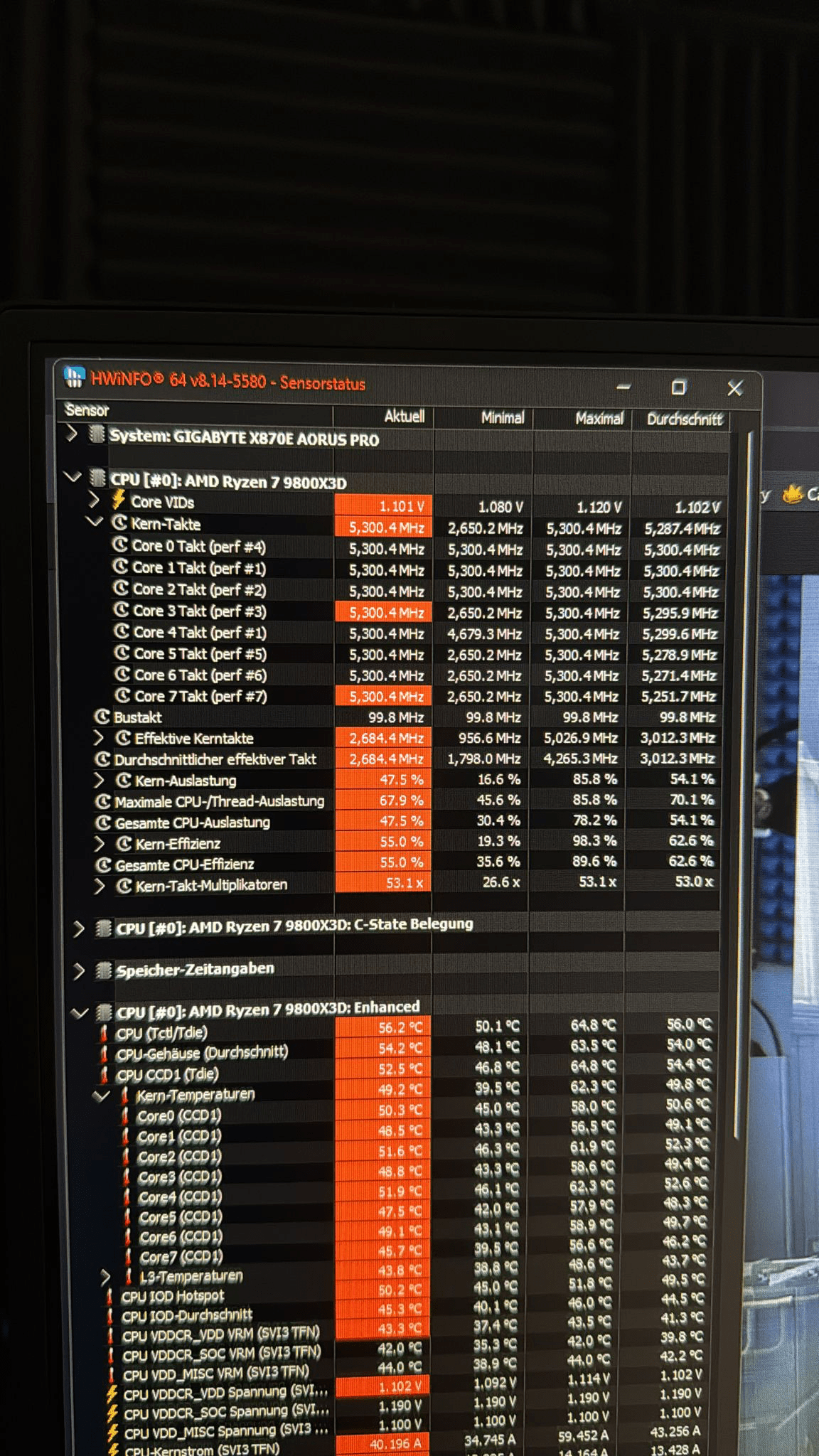Expand the Kern-Effizienz row

tap(100, 844)
